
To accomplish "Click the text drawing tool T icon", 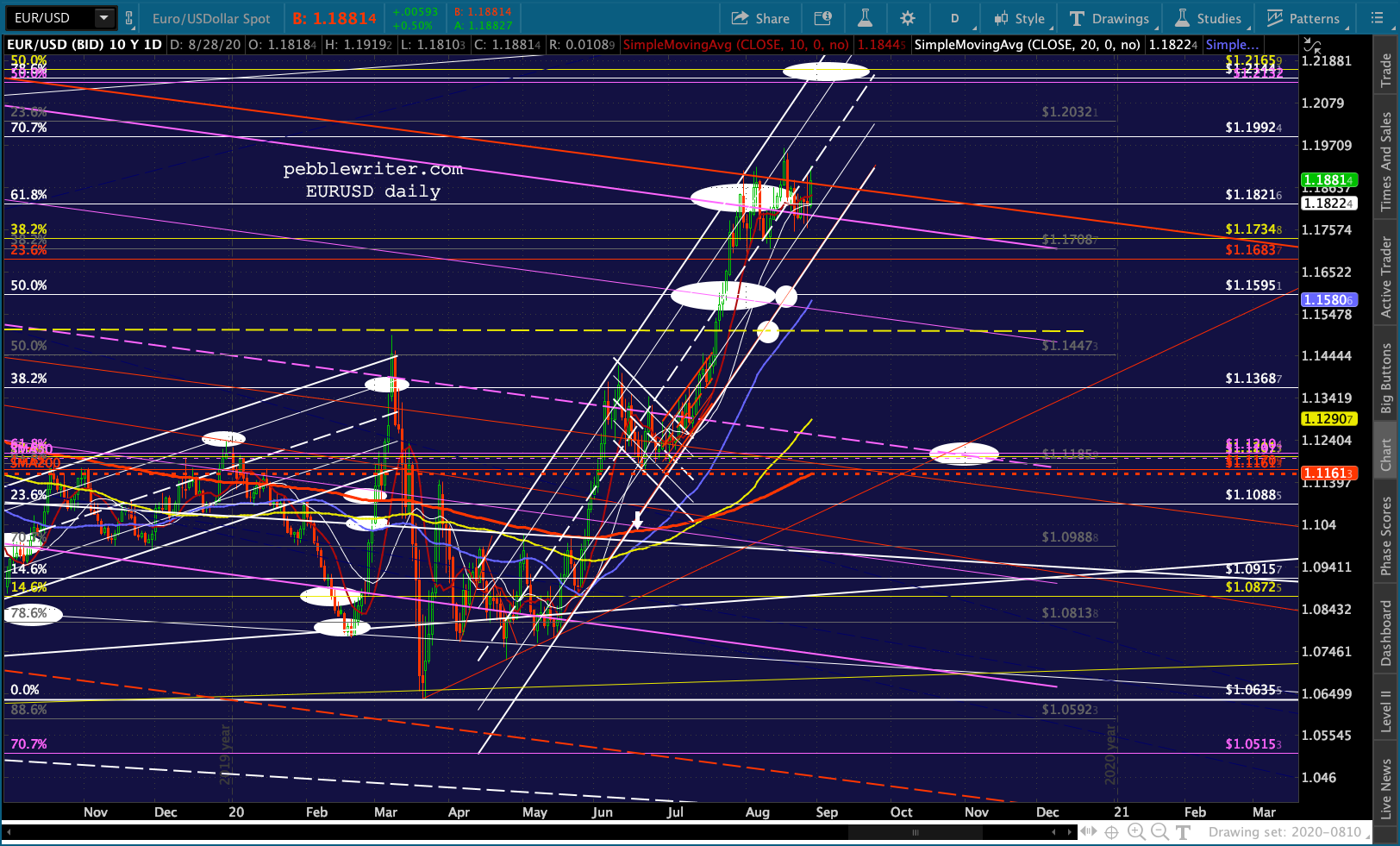I will coord(1184,832).
